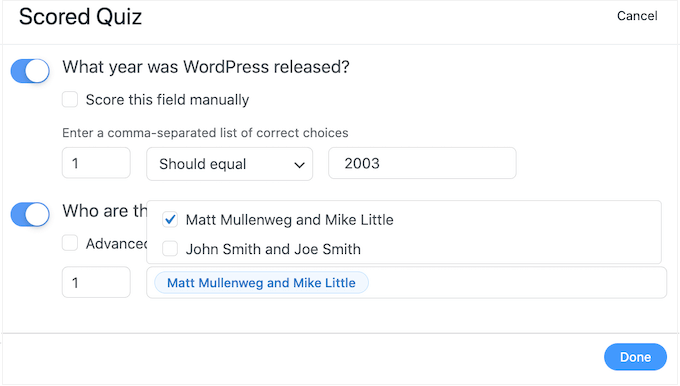Toggle off the WordPress release year question switch
The width and height of the screenshot is (680, 386).
click(30, 71)
